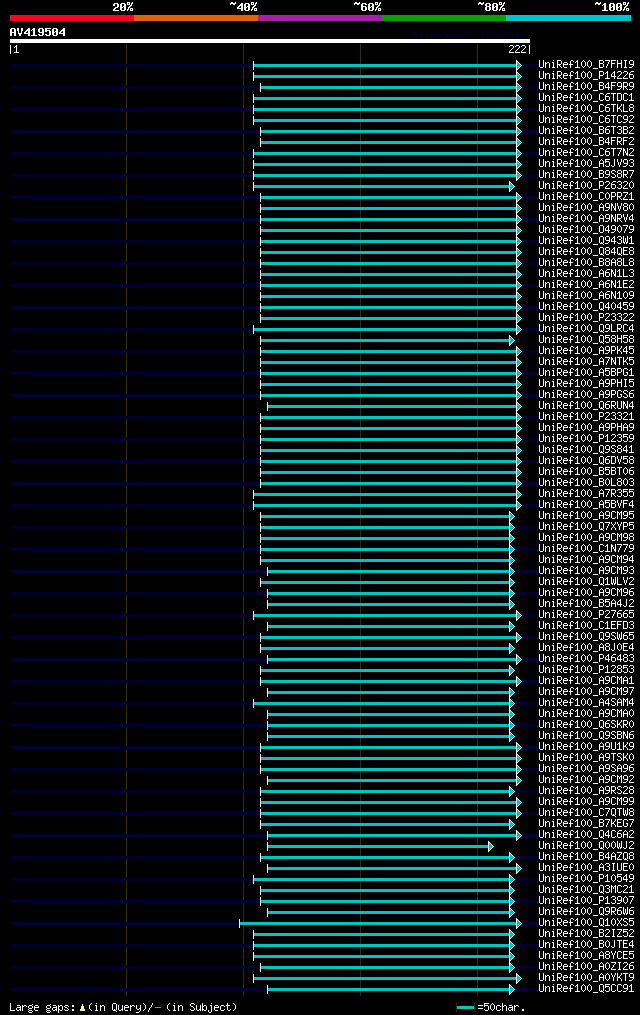Click the alignment bar for UniRef100_P26320
Viewport: 640px width, 1015px height.
click(384, 186)
